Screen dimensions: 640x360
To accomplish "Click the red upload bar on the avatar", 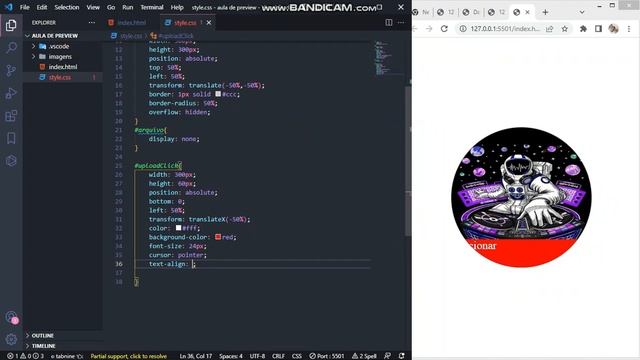I will click(522, 252).
